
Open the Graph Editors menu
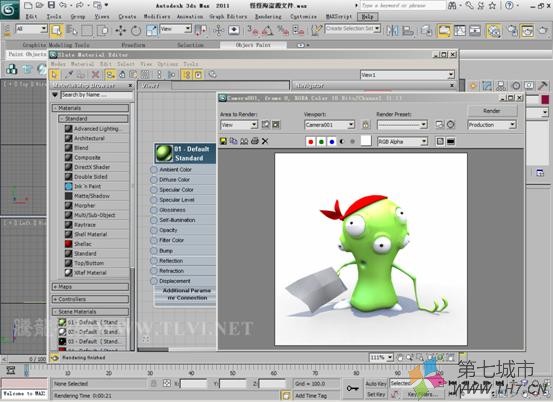(228, 17)
